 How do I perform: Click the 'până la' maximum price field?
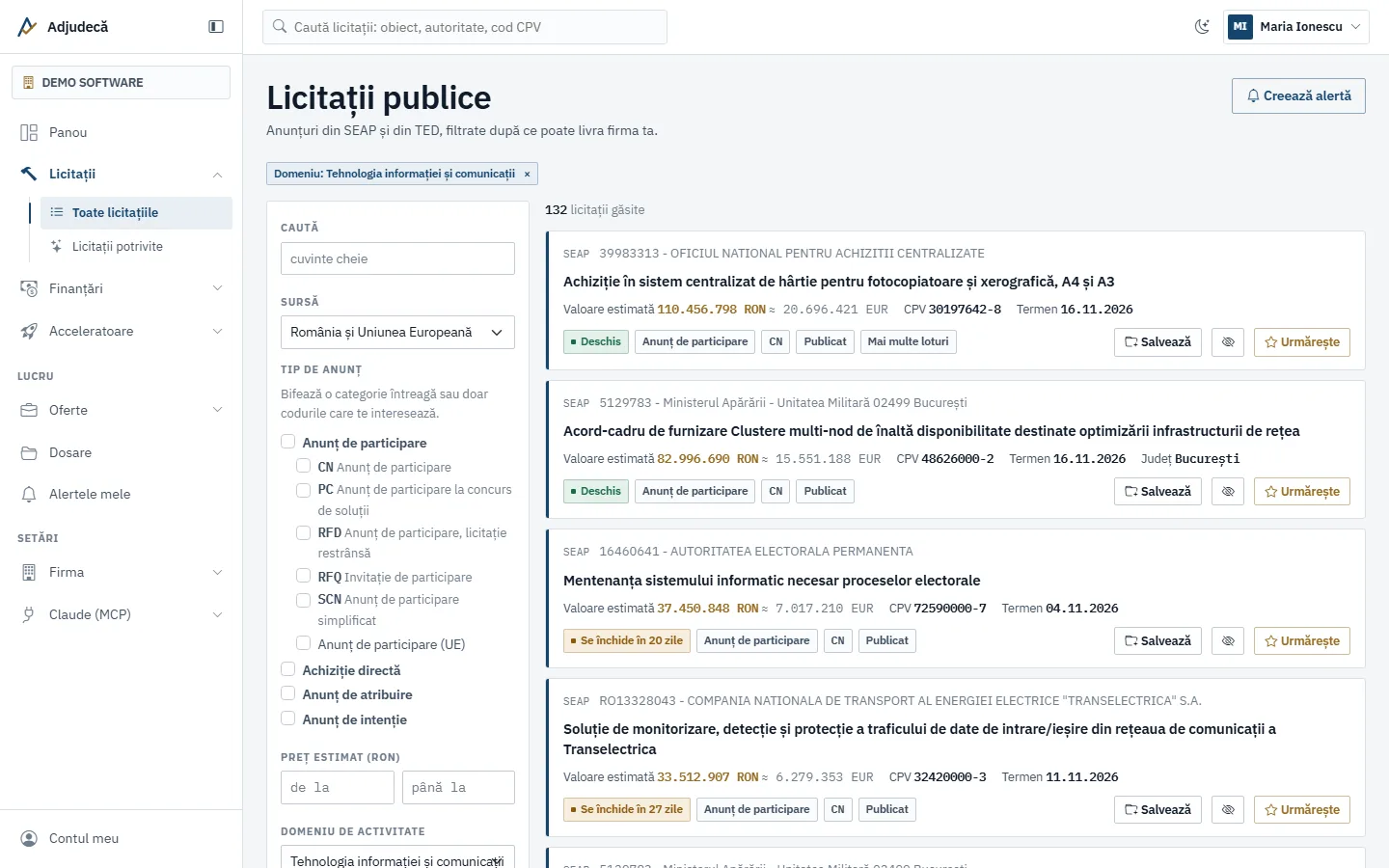(458, 787)
